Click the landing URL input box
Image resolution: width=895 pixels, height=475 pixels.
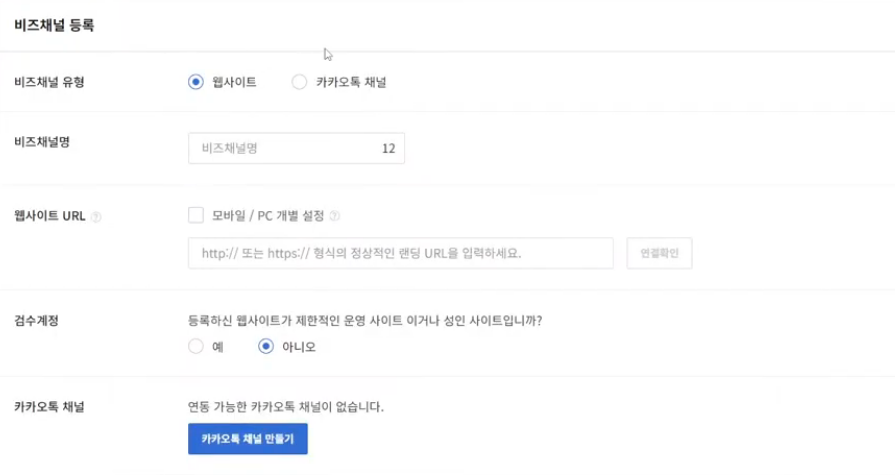click(400, 253)
